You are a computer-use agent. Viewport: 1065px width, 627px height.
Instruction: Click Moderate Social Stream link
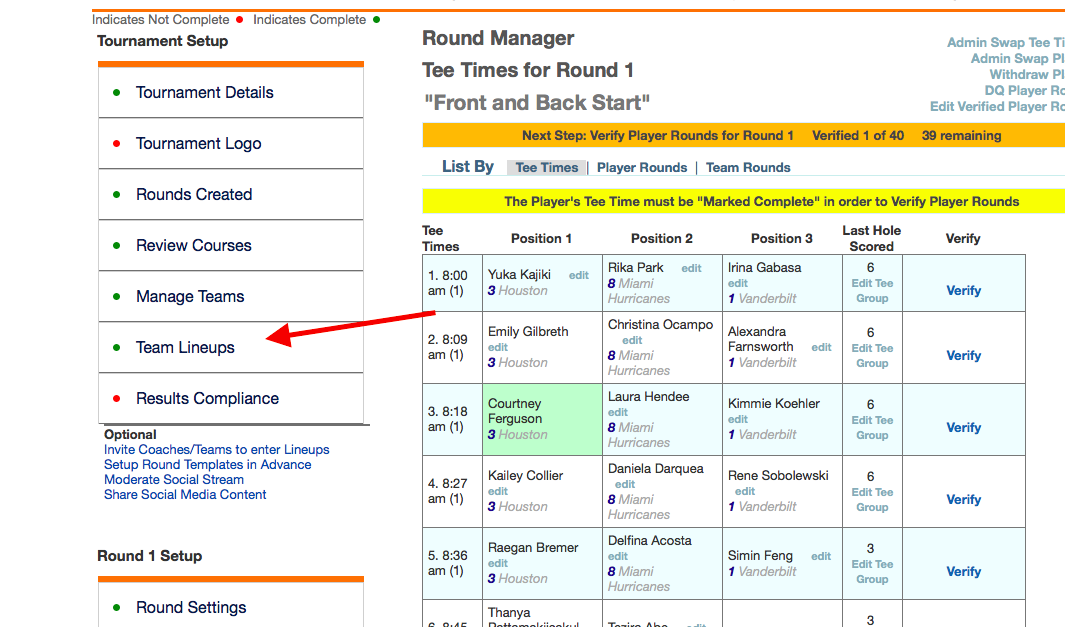pos(174,480)
